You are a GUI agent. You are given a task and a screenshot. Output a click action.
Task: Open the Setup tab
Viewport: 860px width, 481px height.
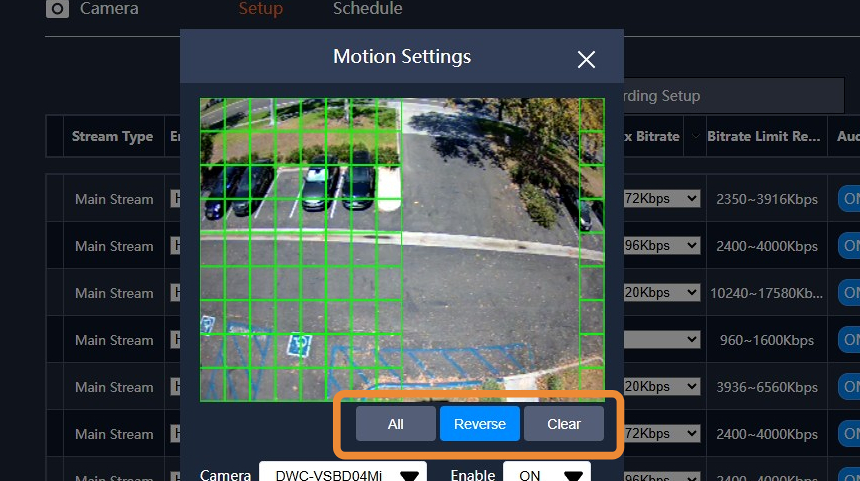coord(261,8)
